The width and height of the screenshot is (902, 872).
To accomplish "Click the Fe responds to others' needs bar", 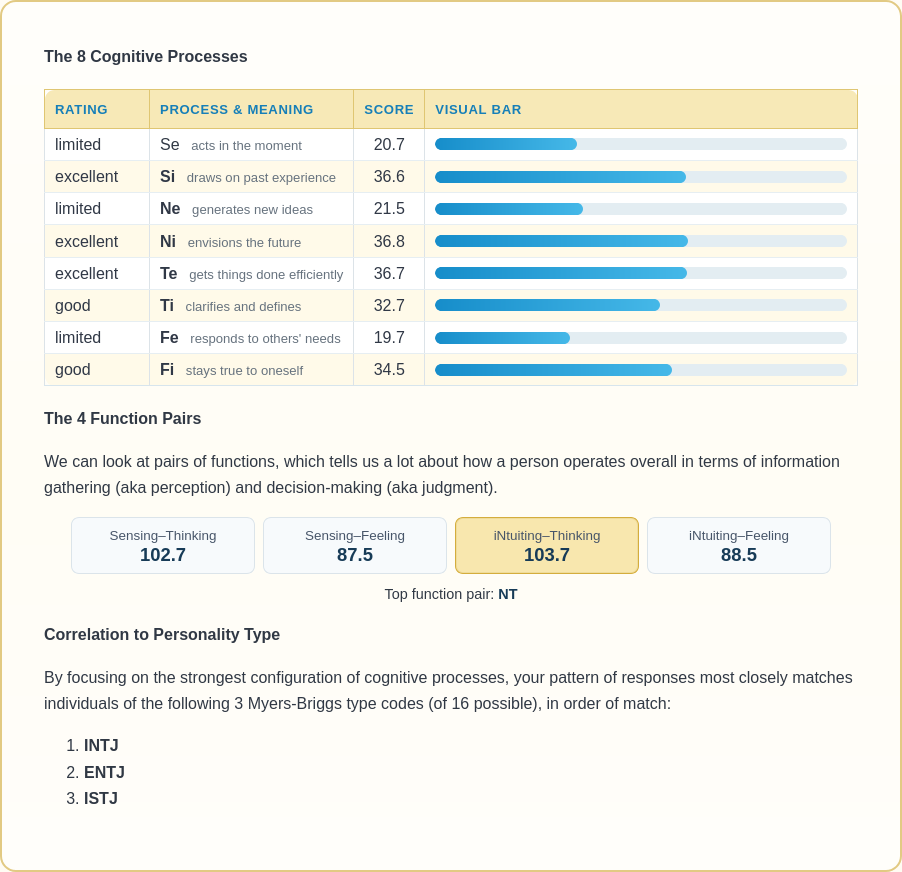I will pyautogui.click(x=641, y=338).
